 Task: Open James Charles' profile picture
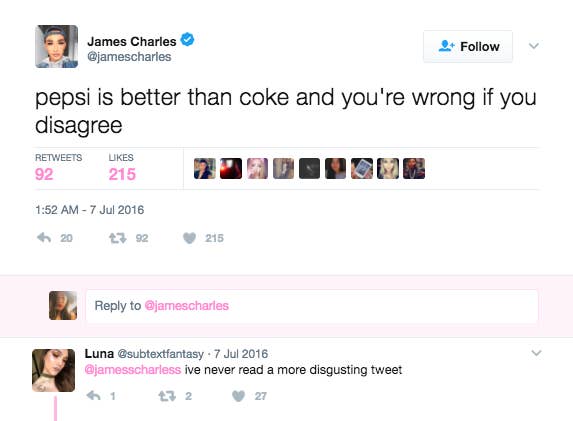tap(57, 46)
